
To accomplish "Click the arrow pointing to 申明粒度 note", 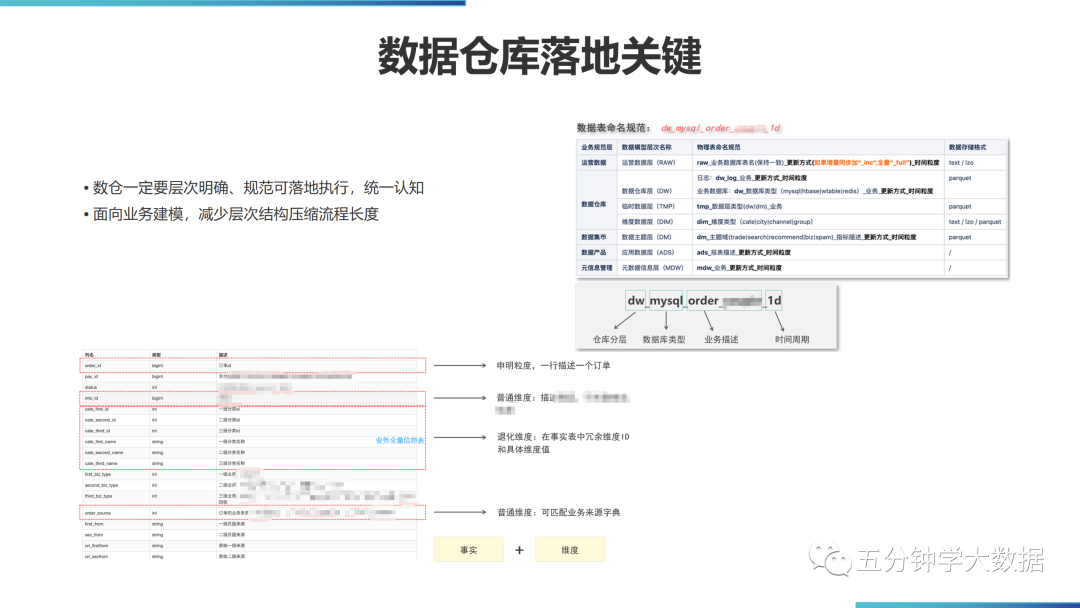I will coord(460,365).
